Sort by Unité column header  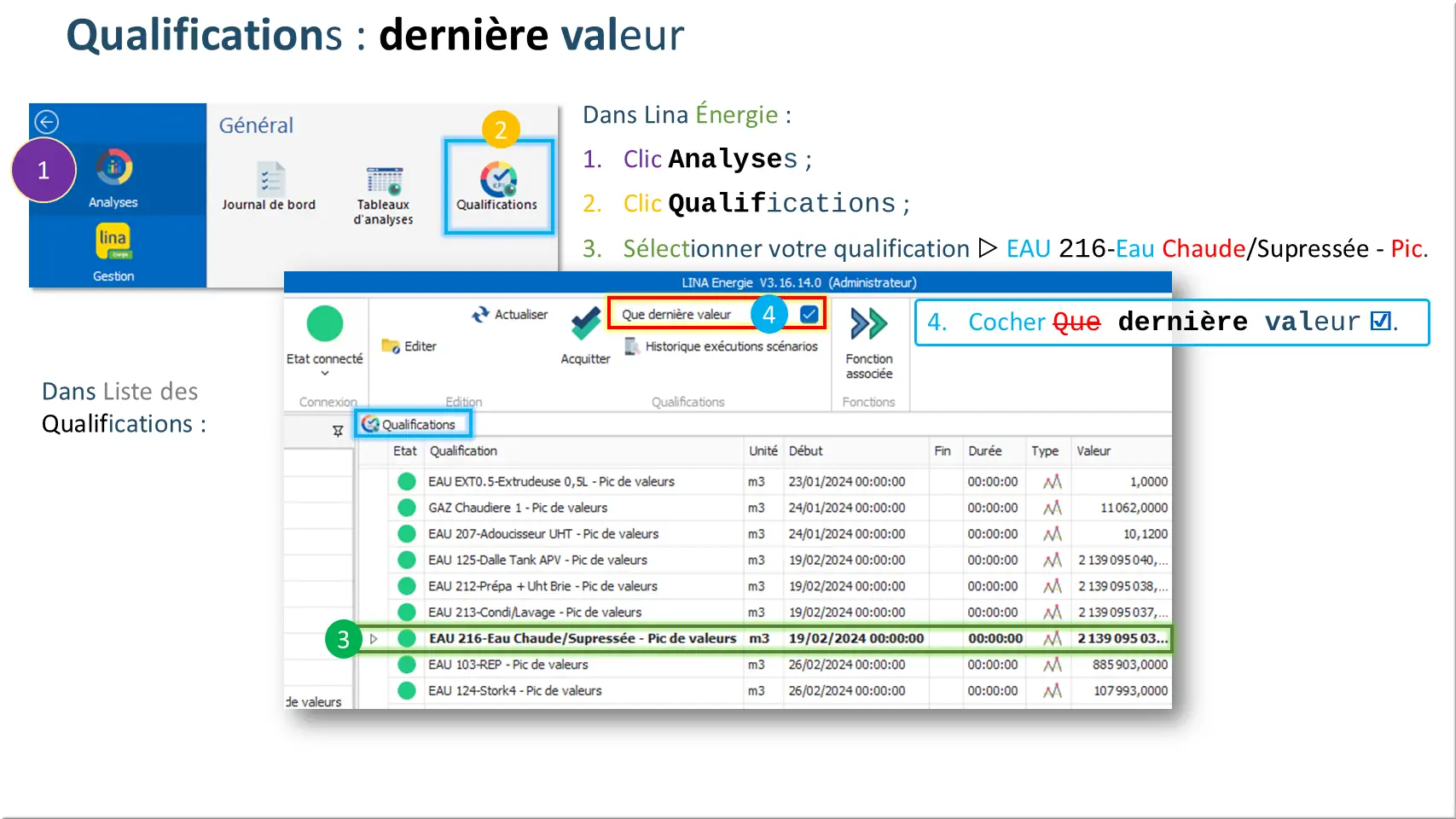[763, 450]
